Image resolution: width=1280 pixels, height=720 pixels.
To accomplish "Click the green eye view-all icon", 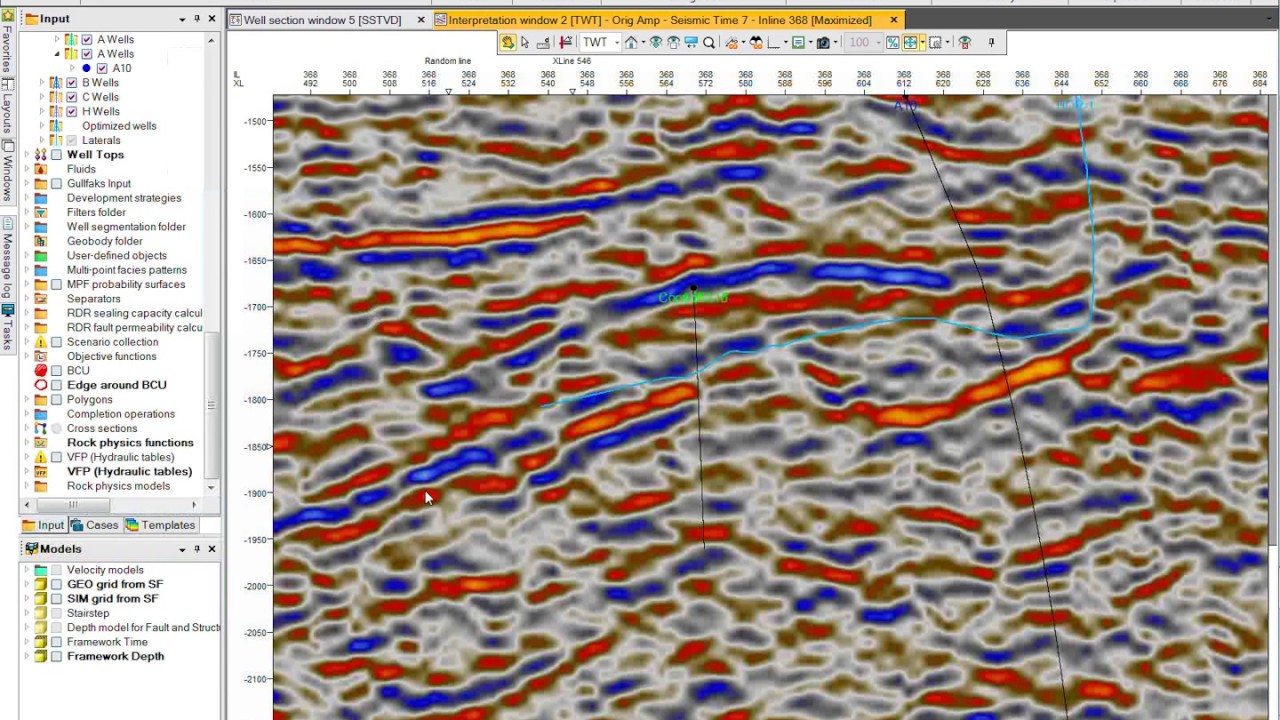I will [656, 42].
